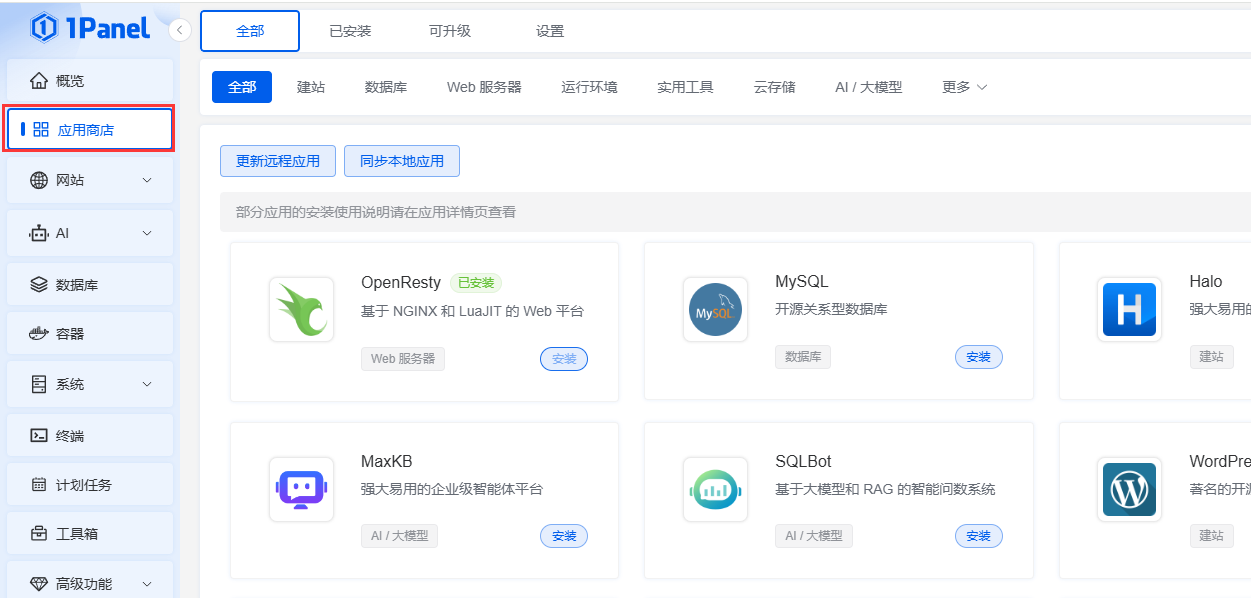This screenshot has width=1251, height=598.
Task: Click the globe icon beside 网站
Action: click(39, 180)
